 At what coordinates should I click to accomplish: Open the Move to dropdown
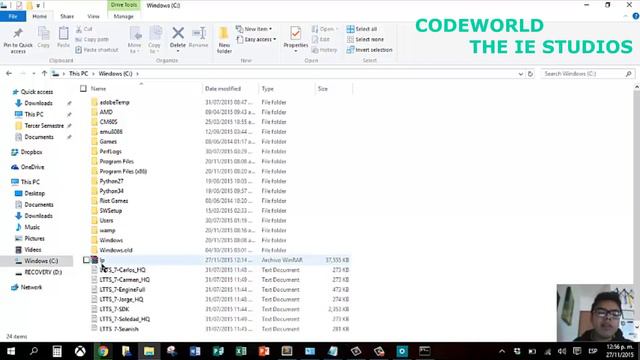(x=134, y=40)
